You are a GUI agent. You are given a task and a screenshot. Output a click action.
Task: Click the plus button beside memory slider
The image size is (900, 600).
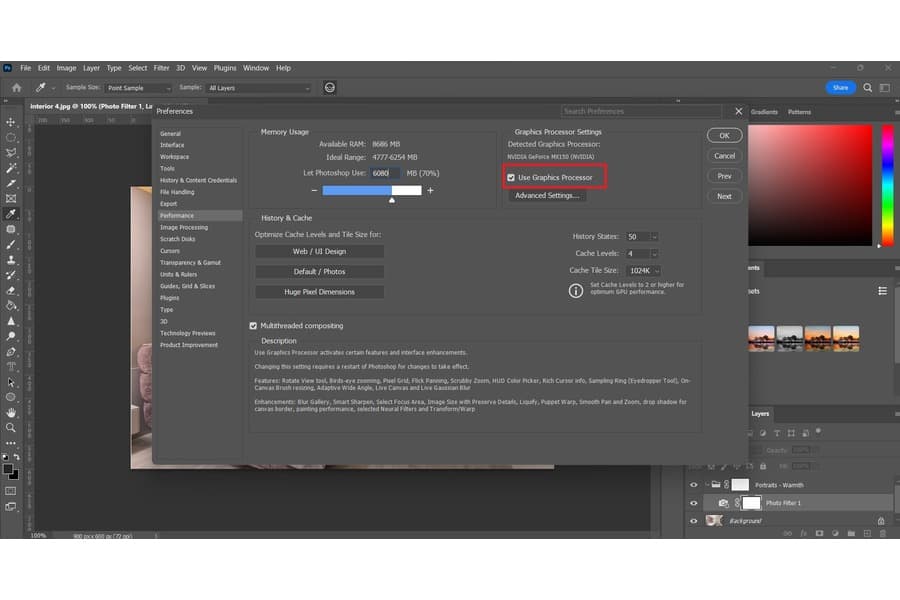pyautogui.click(x=430, y=191)
